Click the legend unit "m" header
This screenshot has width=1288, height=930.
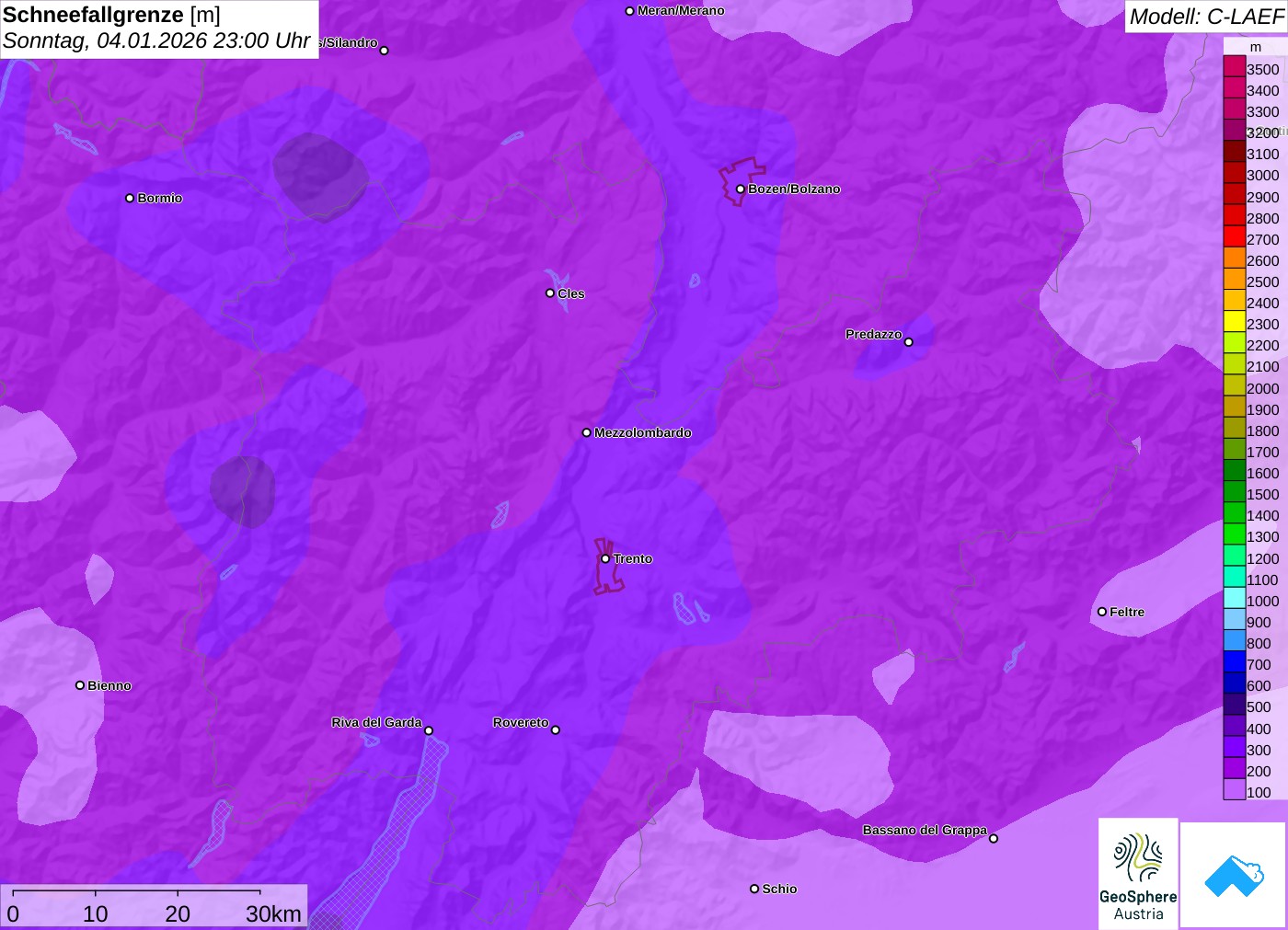1256,47
